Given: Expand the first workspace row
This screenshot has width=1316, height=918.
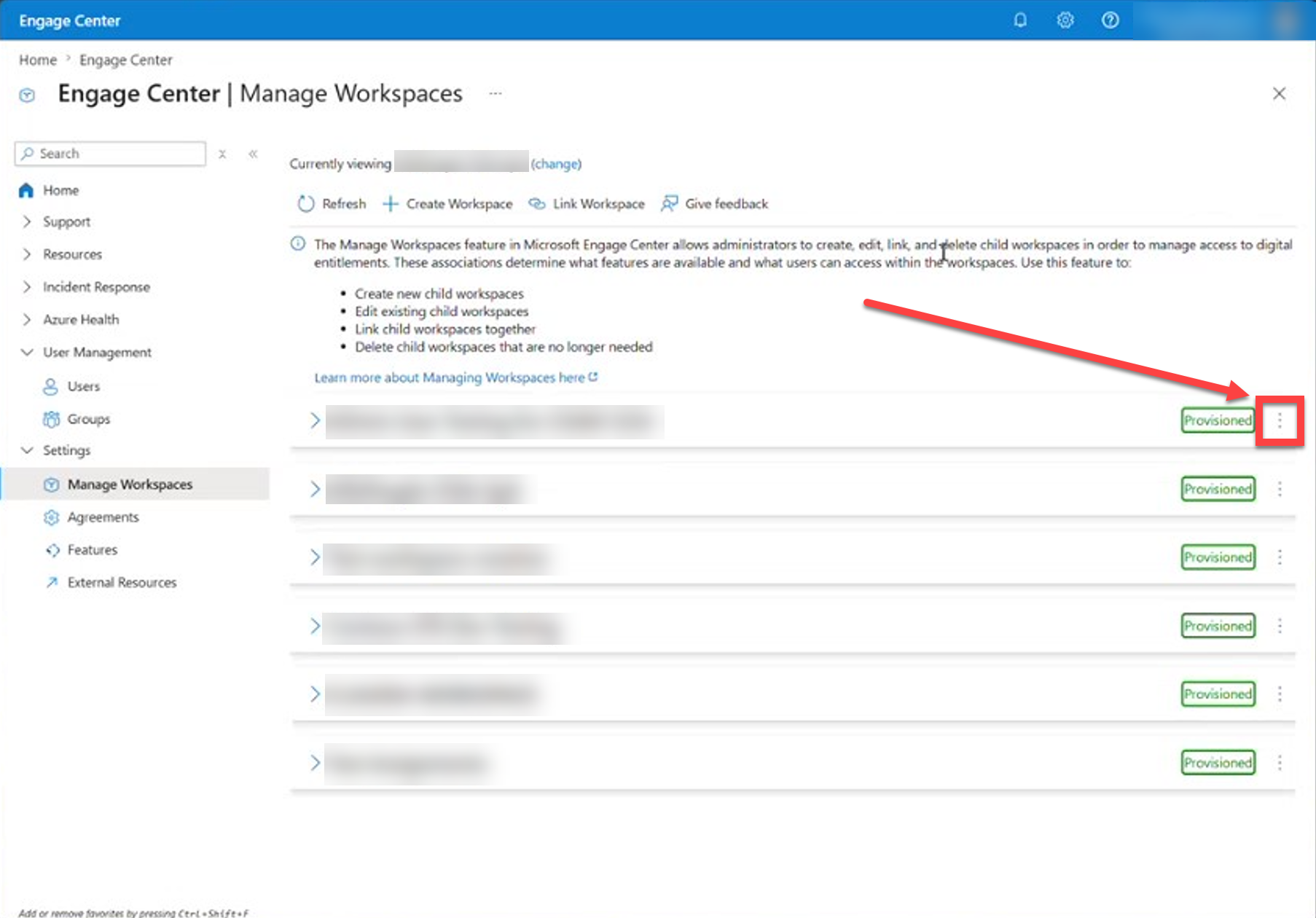Looking at the screenshot, I should click(x=315, y=420).
